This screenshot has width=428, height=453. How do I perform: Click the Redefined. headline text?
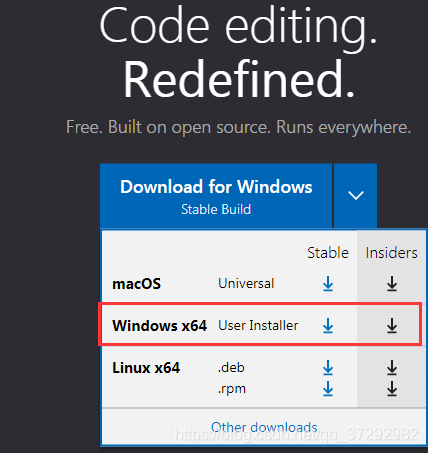[239, 79]
